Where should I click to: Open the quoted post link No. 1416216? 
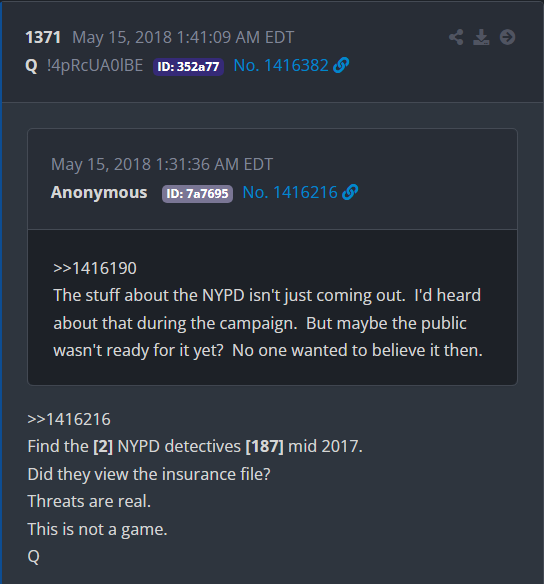(x=290, y=193)
